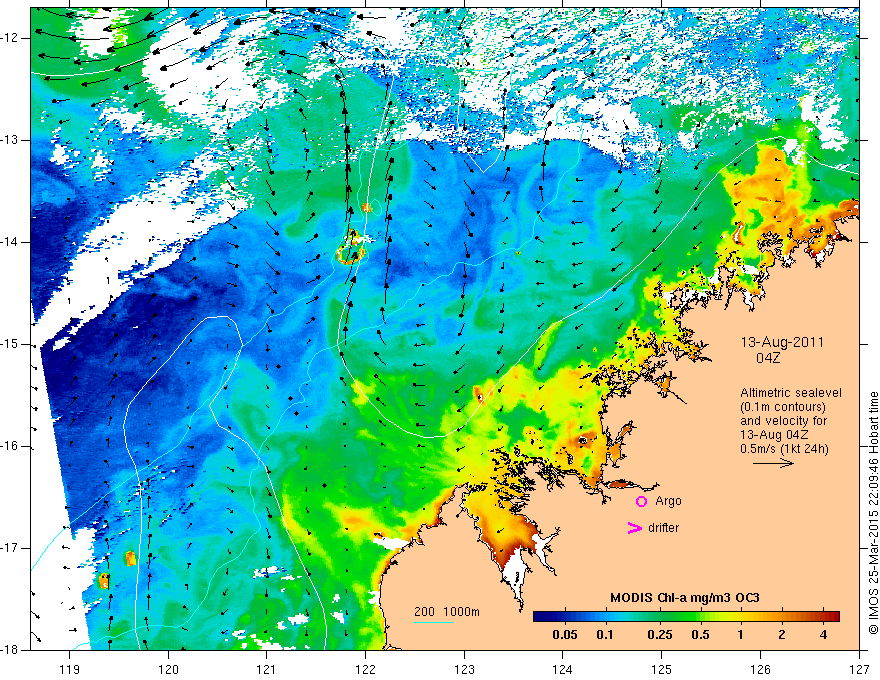Screen dimensions: 880x680
Task: Click the latitude -16 axis label
Action: pos(10,446)
